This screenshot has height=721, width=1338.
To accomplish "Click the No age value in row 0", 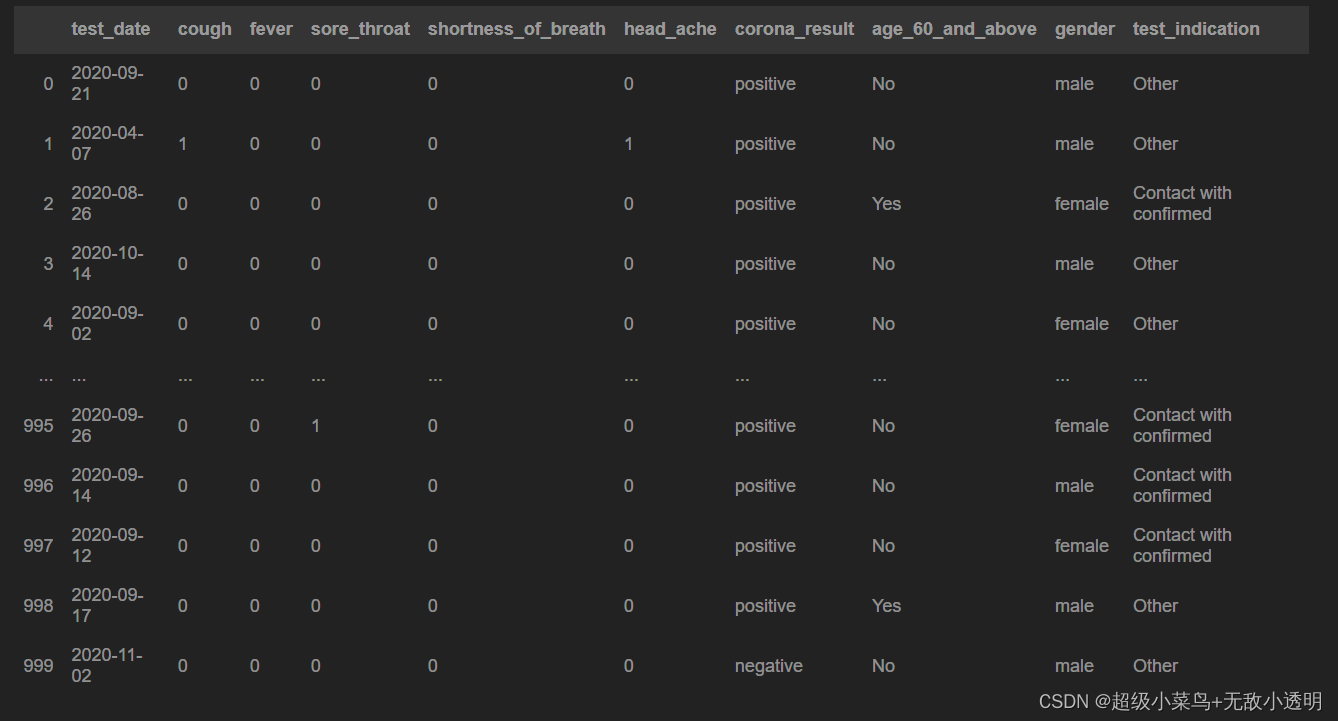I will [x=883, y=84].
